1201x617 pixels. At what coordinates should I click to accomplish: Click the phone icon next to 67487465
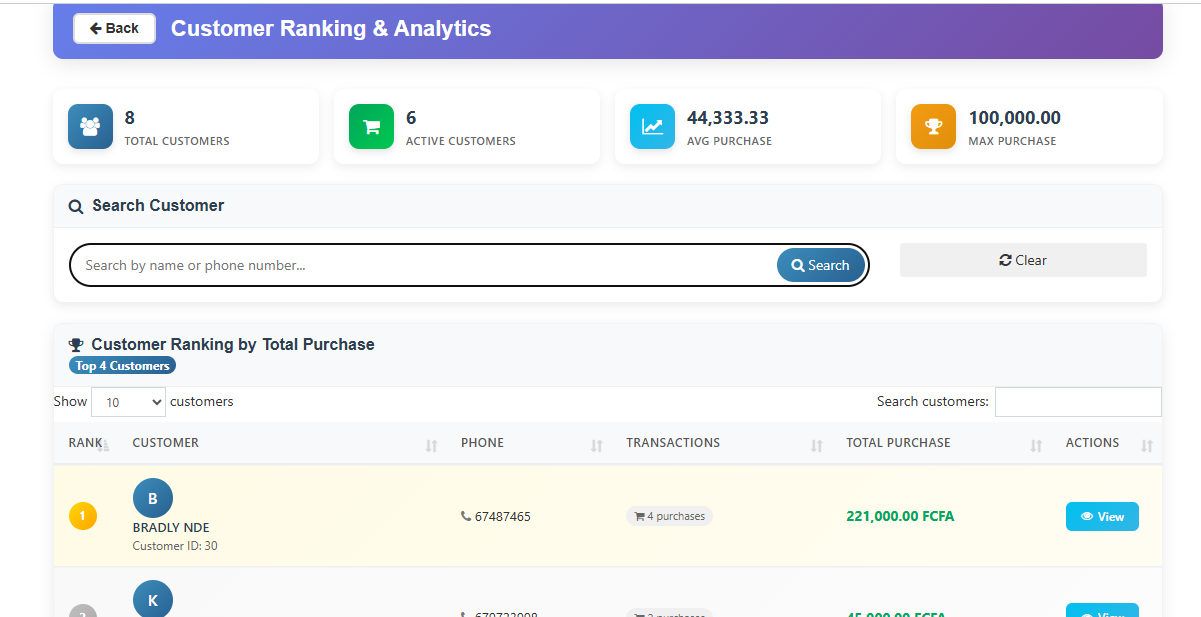coord(465,516)
